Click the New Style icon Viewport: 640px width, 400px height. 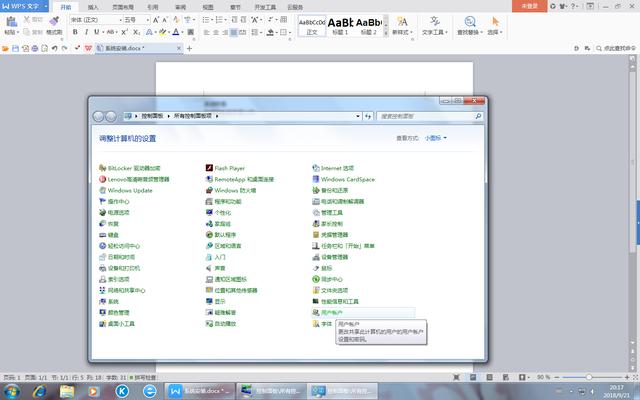tap(402, 22)
